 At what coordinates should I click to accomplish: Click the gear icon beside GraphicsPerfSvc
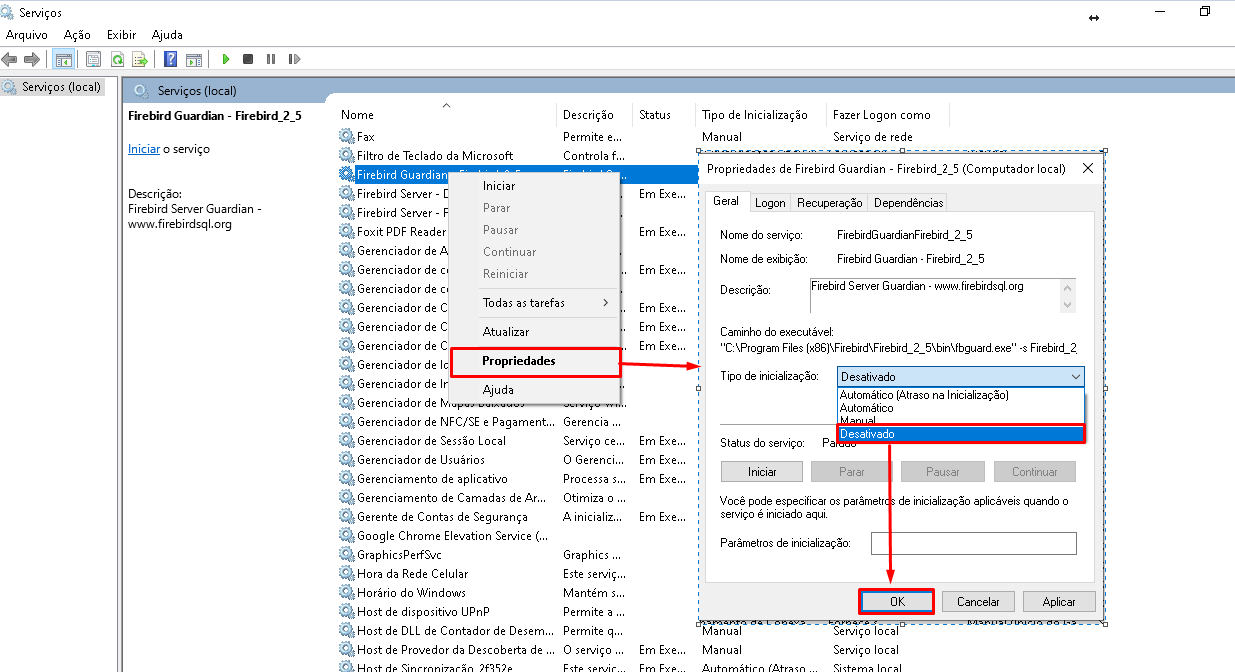(x=347, y=554)
